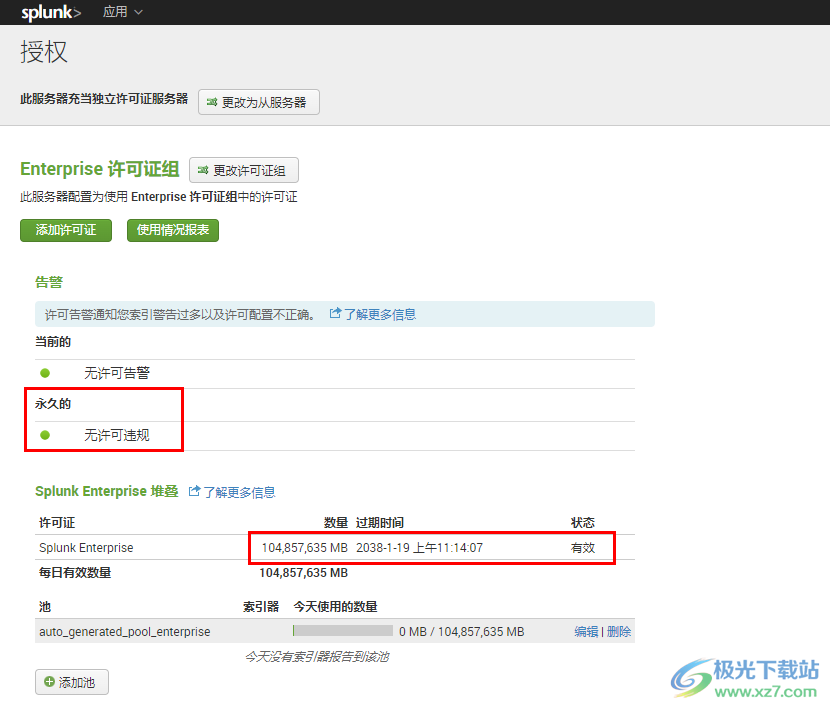Open the 应用 dropdown menu
The image size is (830, 708).
(x=122, y=12)
